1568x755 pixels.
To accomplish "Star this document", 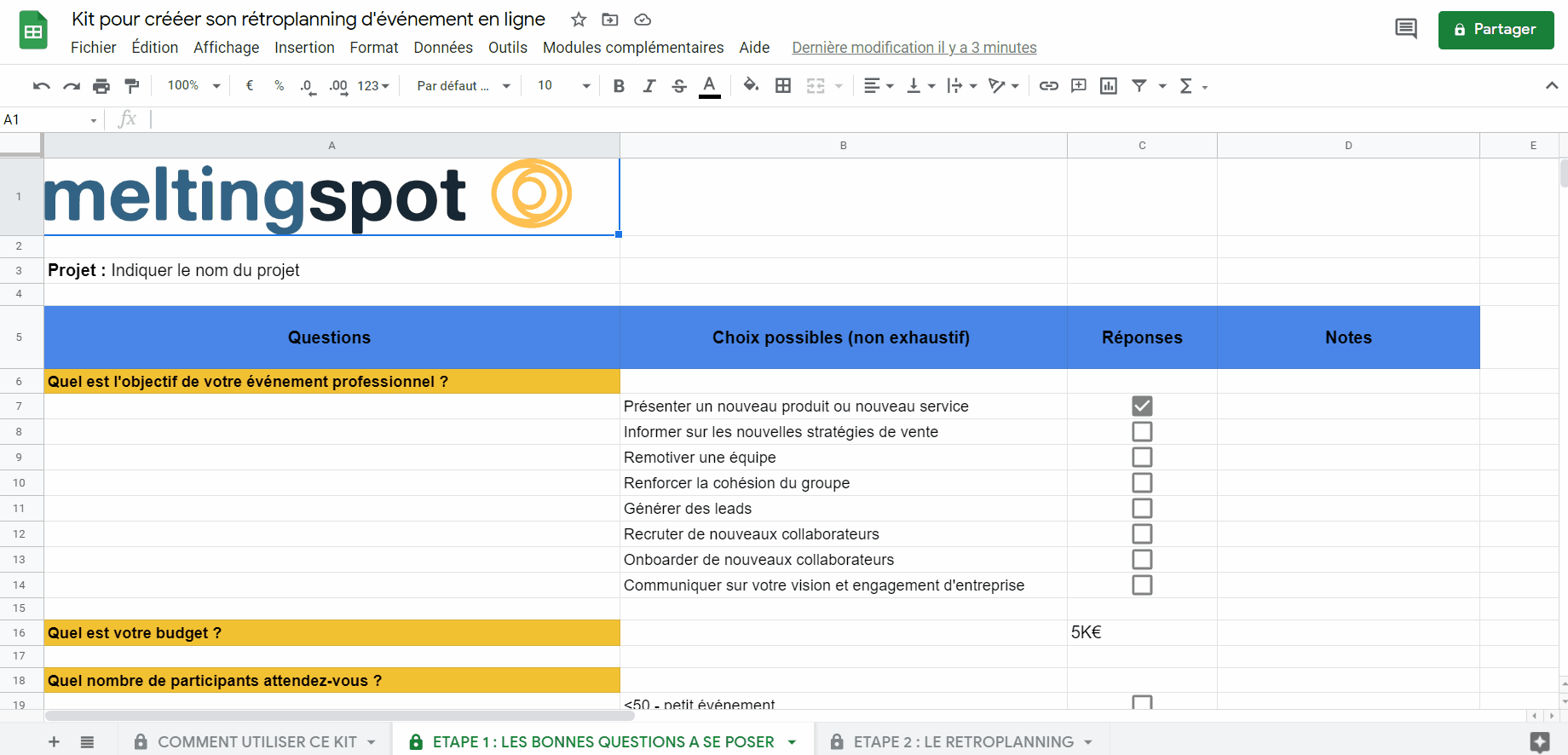I will (x=579, y=20).
